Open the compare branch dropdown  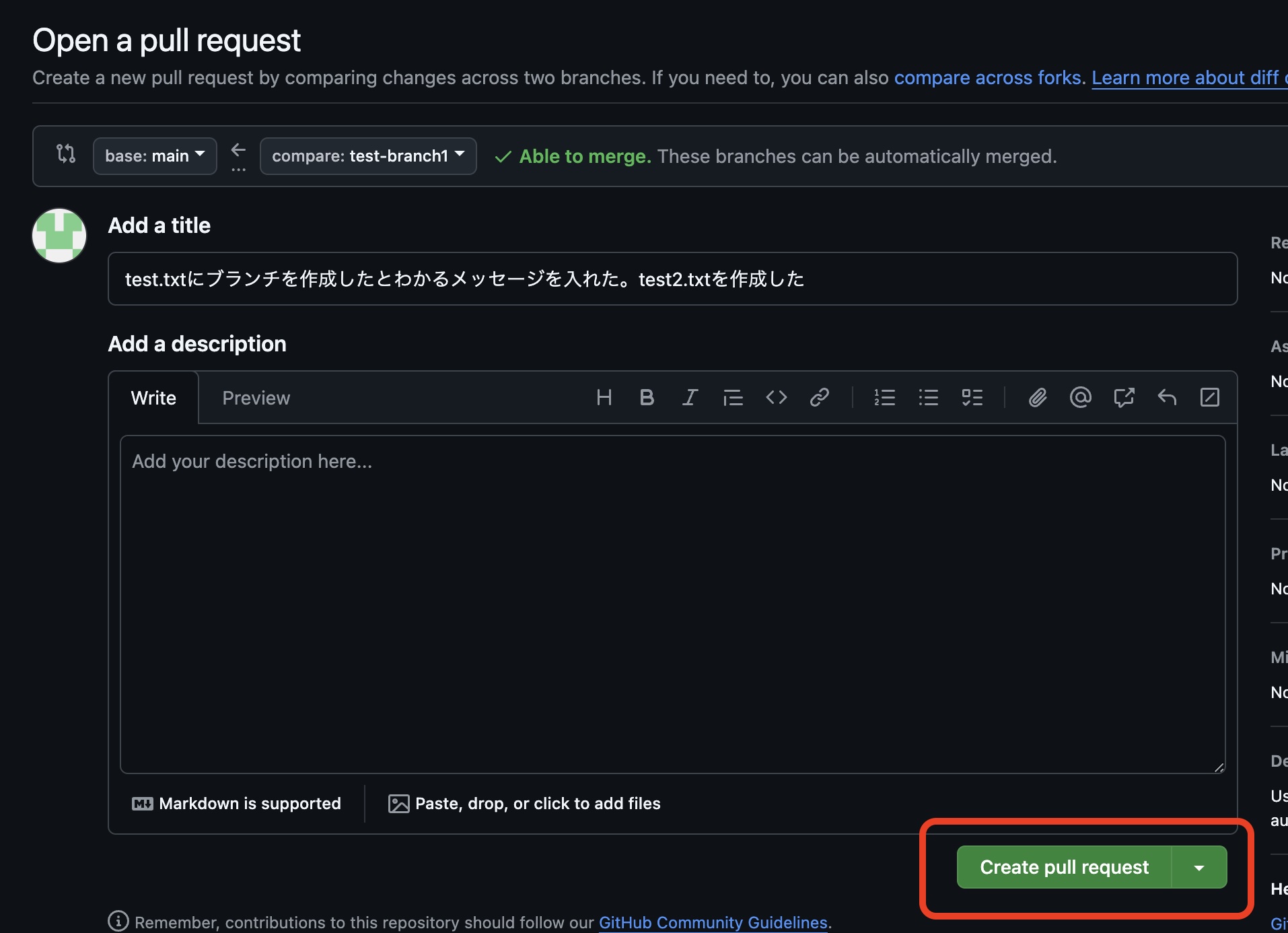(x=367, y=155)
